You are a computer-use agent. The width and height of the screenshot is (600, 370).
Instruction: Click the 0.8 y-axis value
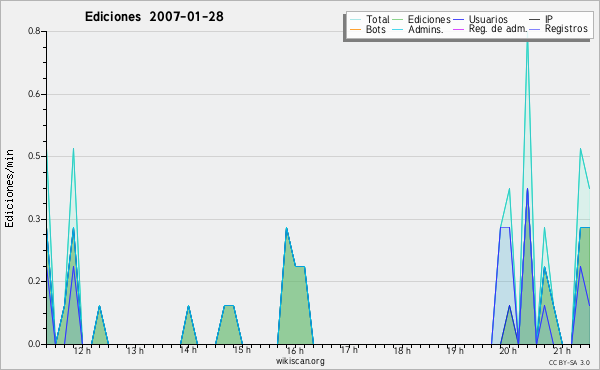click(x=34, y=31)
